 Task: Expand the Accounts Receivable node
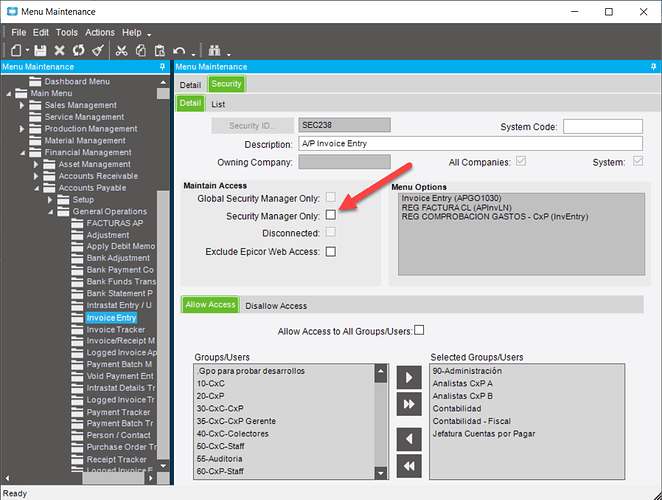point(36,176)
